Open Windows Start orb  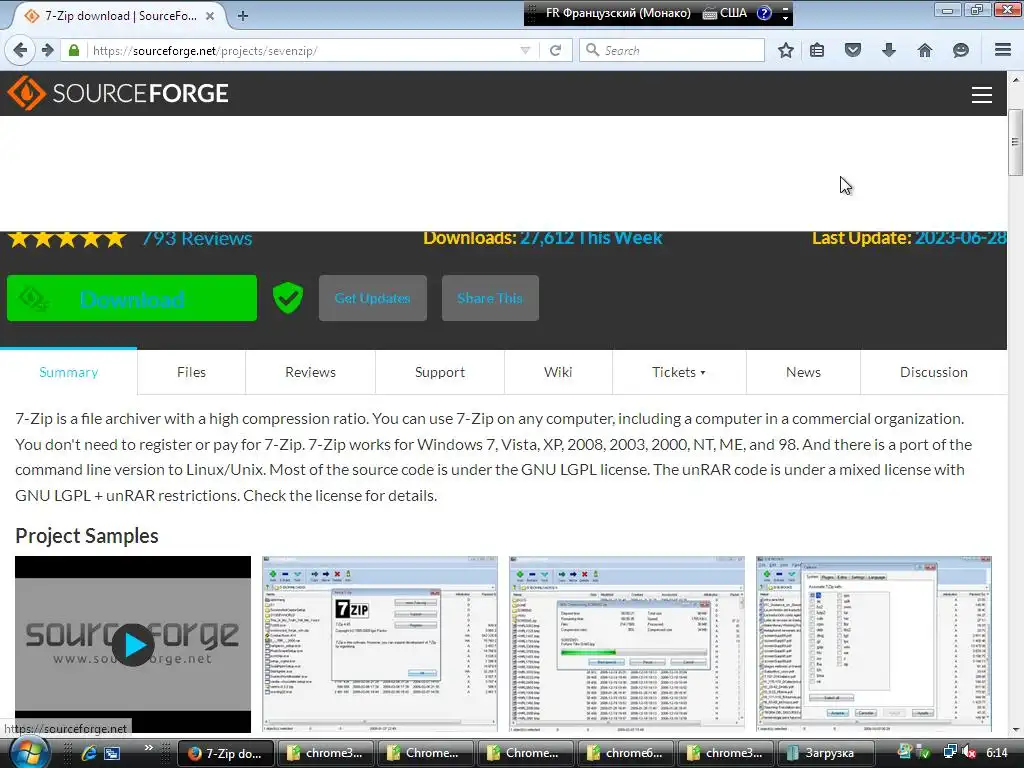tap(30, 753)
